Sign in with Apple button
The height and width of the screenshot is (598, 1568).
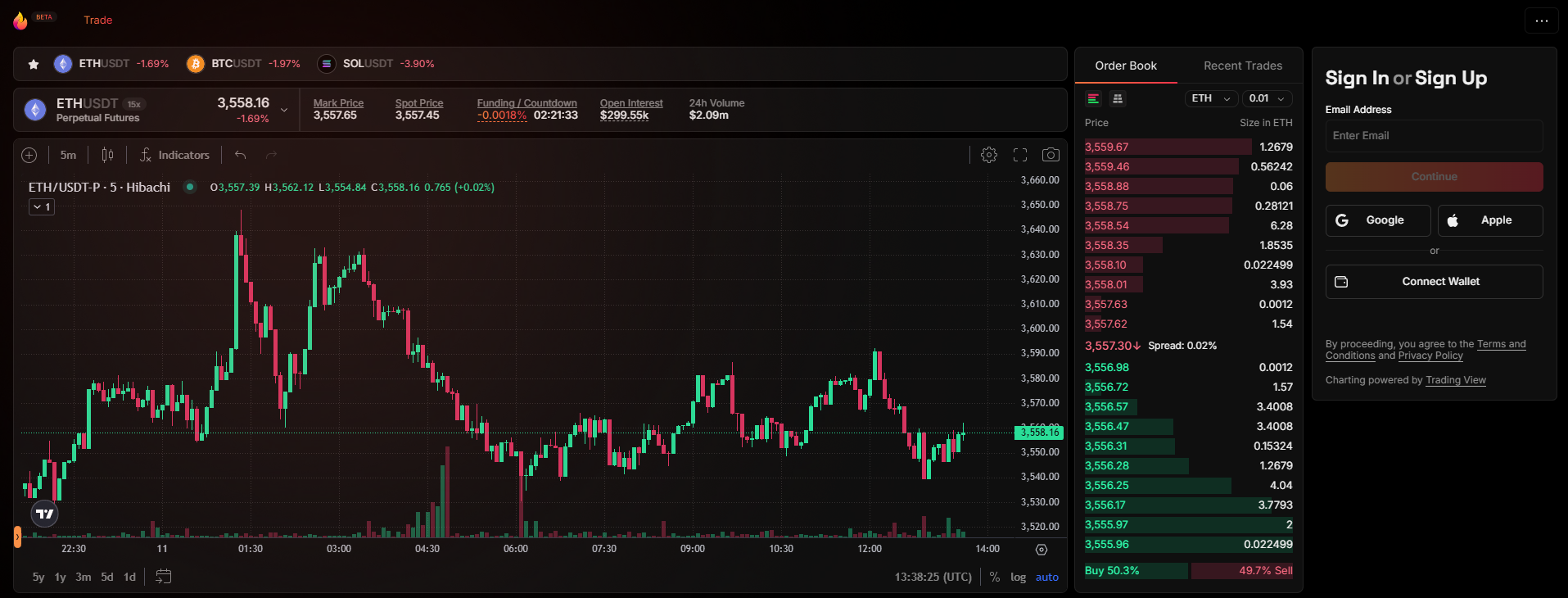(1490, 220)
